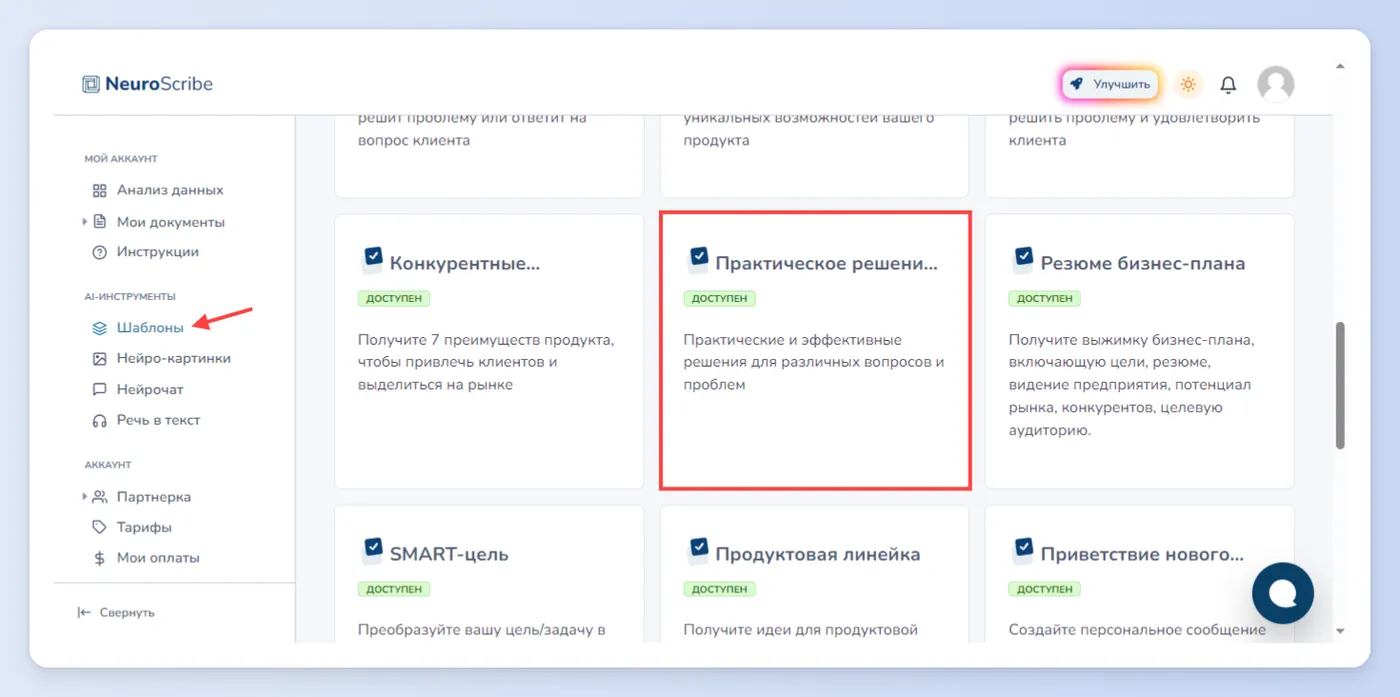
Task: Click the Продуктовая линейка card icon
Action: pyautogui.click(x=697, y=550)
